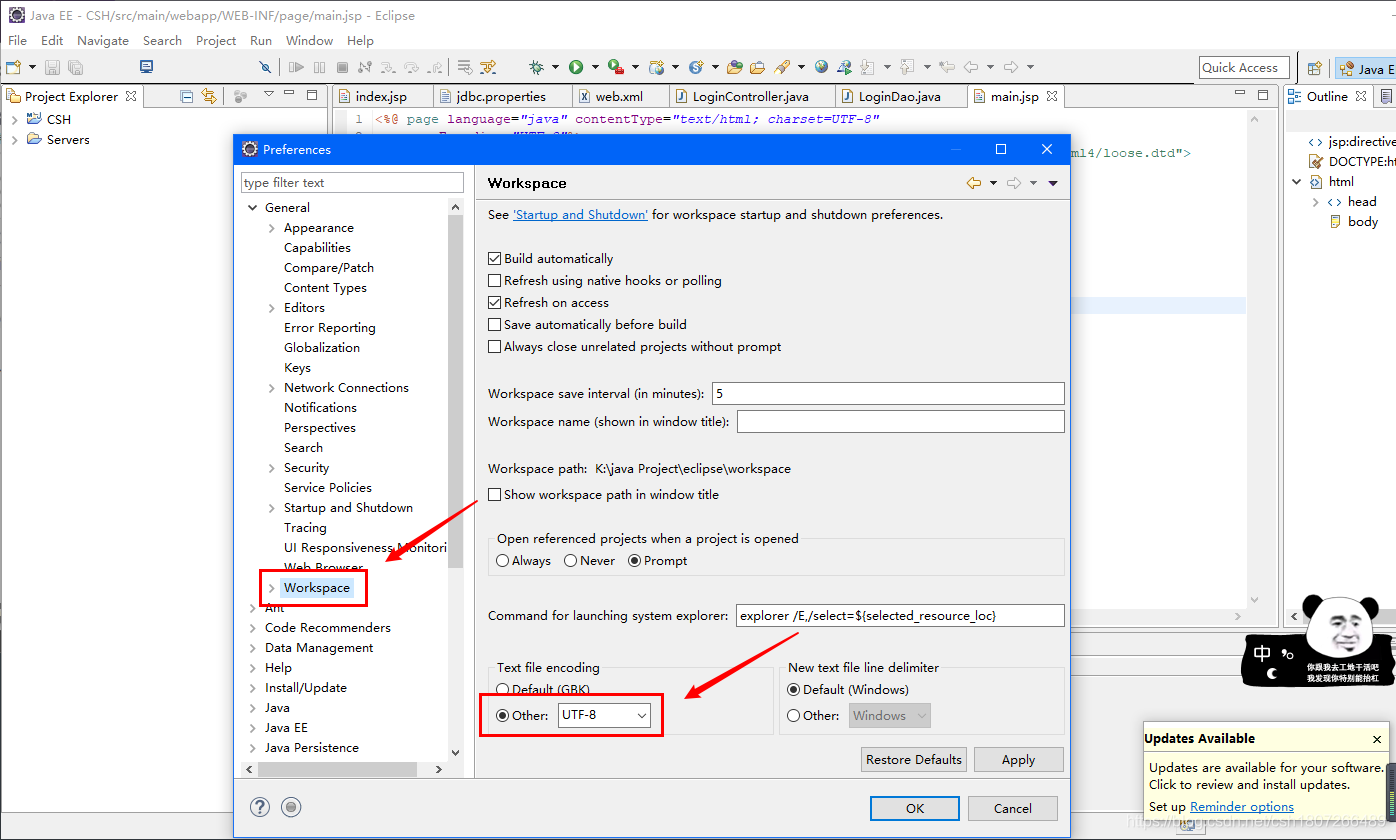
Task: Open the Reminder options link
Action: click(x=1241, y=806)
